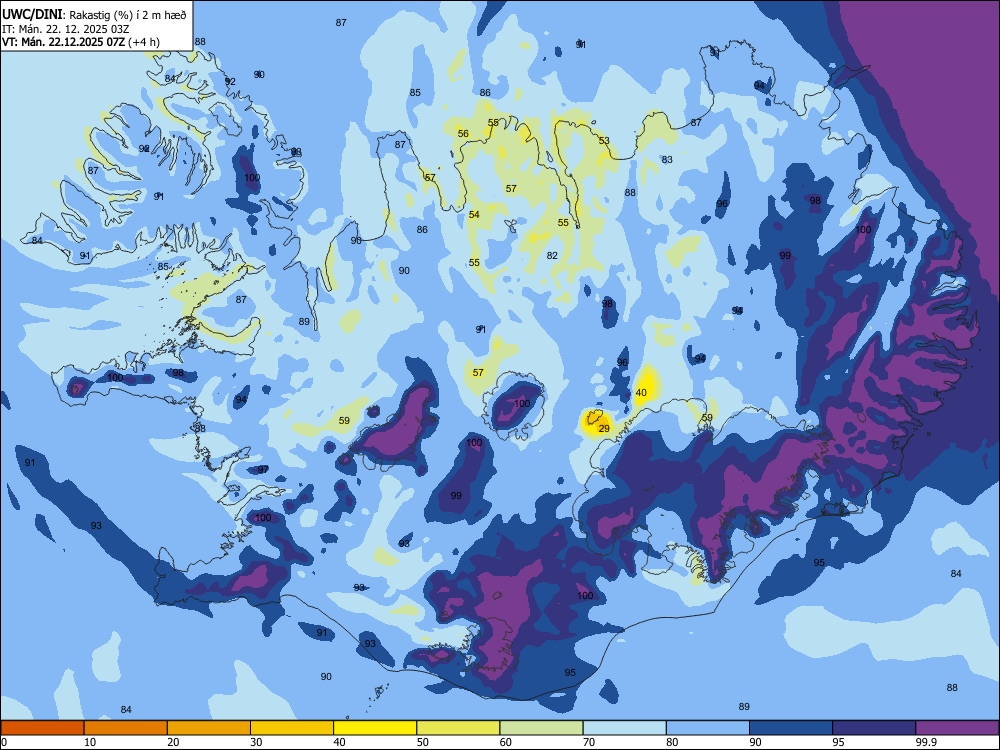Click the legend tick label '50'
Screen dimensions: 1000x750
pos(422,742)
